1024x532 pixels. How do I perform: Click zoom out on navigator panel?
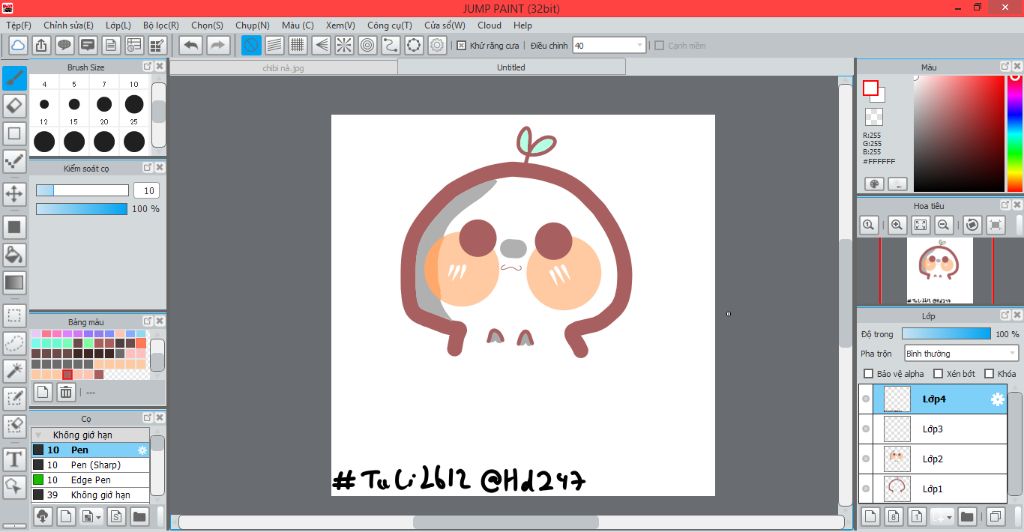943,225
